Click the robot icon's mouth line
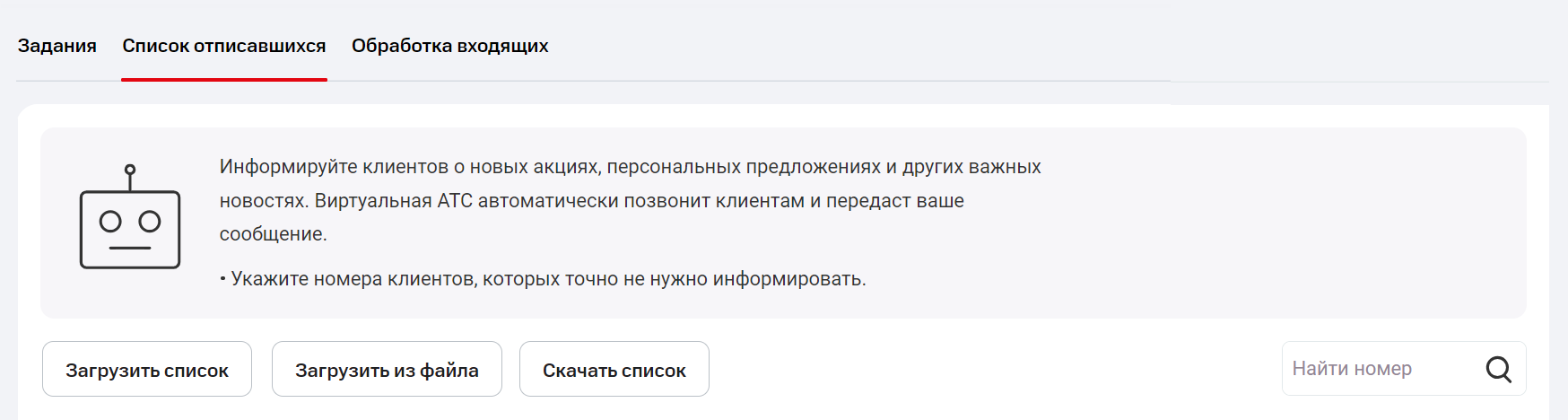The height and width of the screenshot is (420, 1568). pos(130,248)
